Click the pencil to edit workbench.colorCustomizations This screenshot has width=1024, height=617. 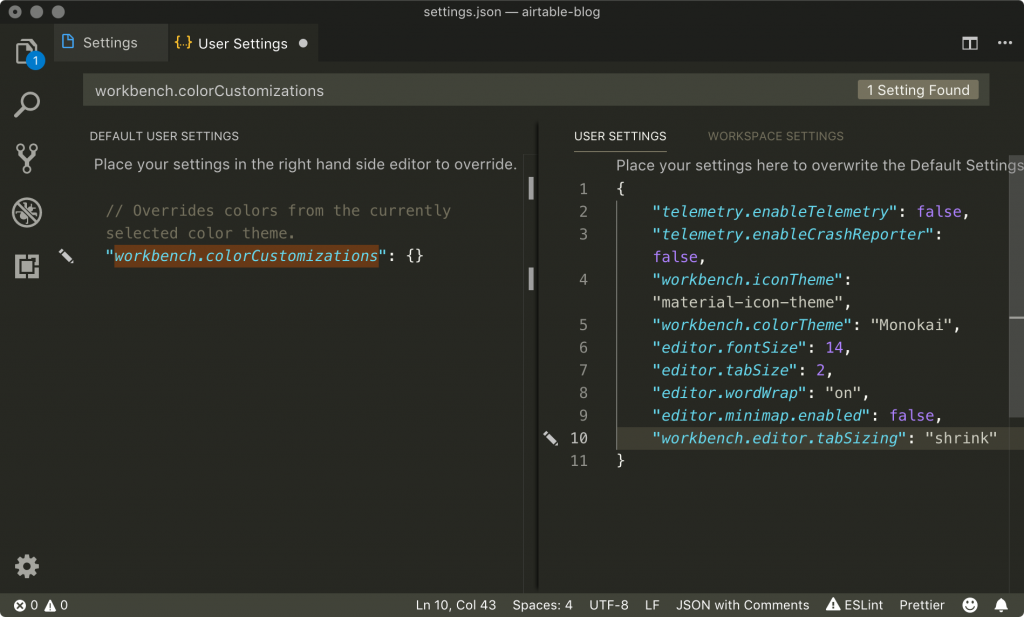click(x=67, y=256)
